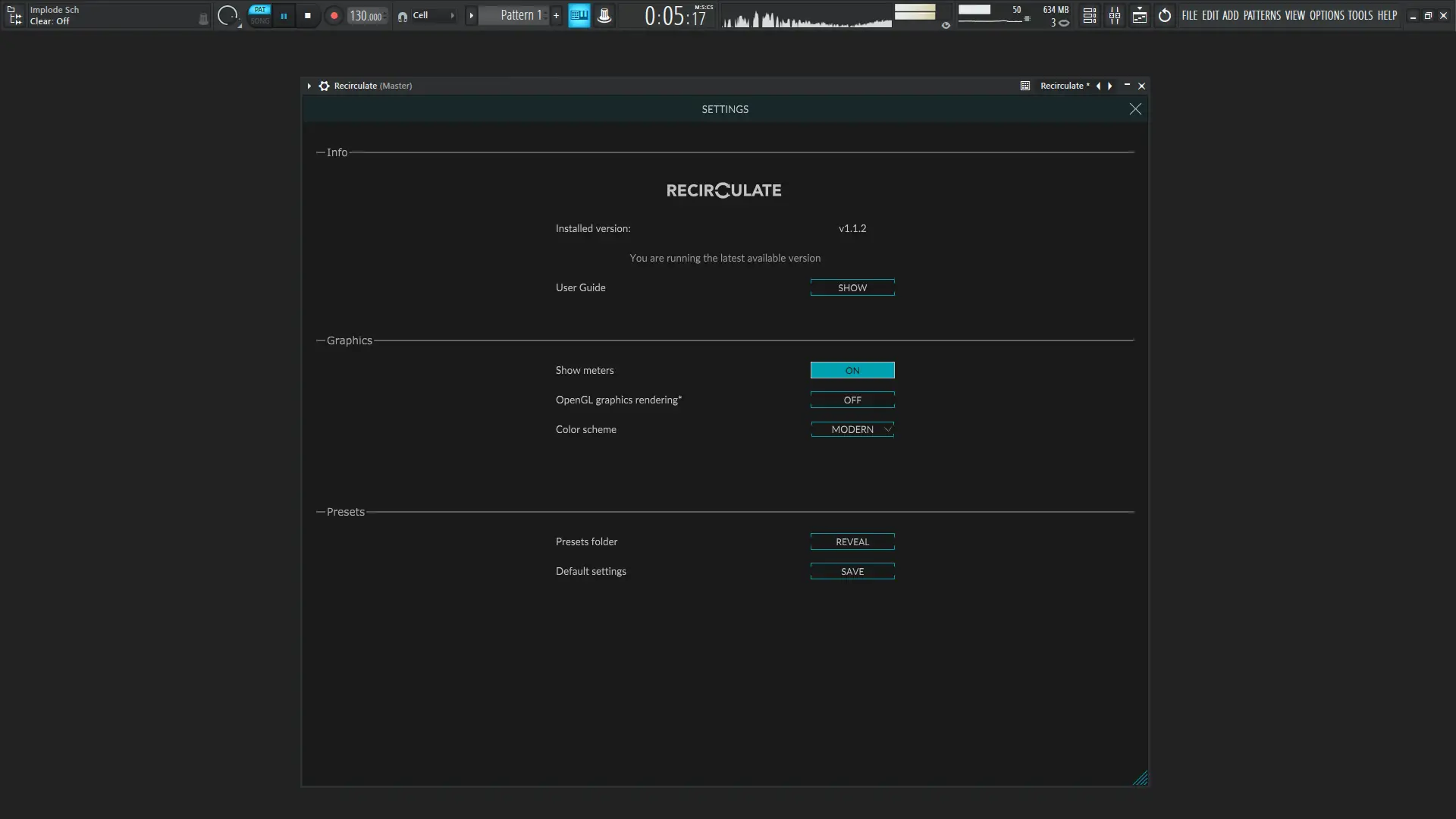Switch to SONG mode
This screenshot has width=1456, height=819.
[x=260, y=21]
